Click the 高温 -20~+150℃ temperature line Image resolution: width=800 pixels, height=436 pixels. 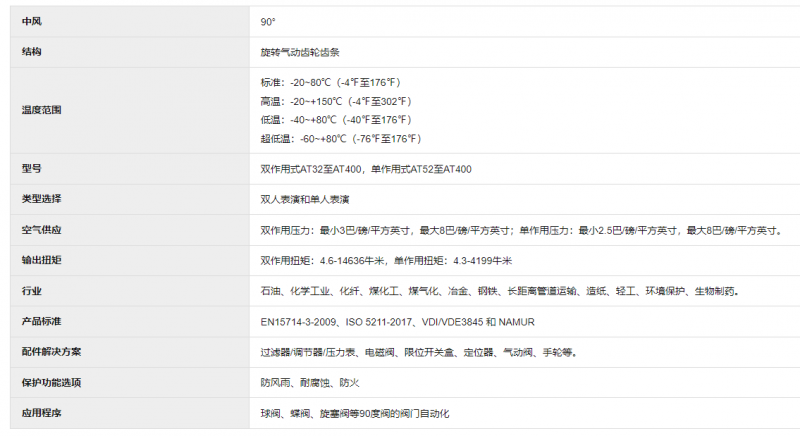(x=335, y=101)
